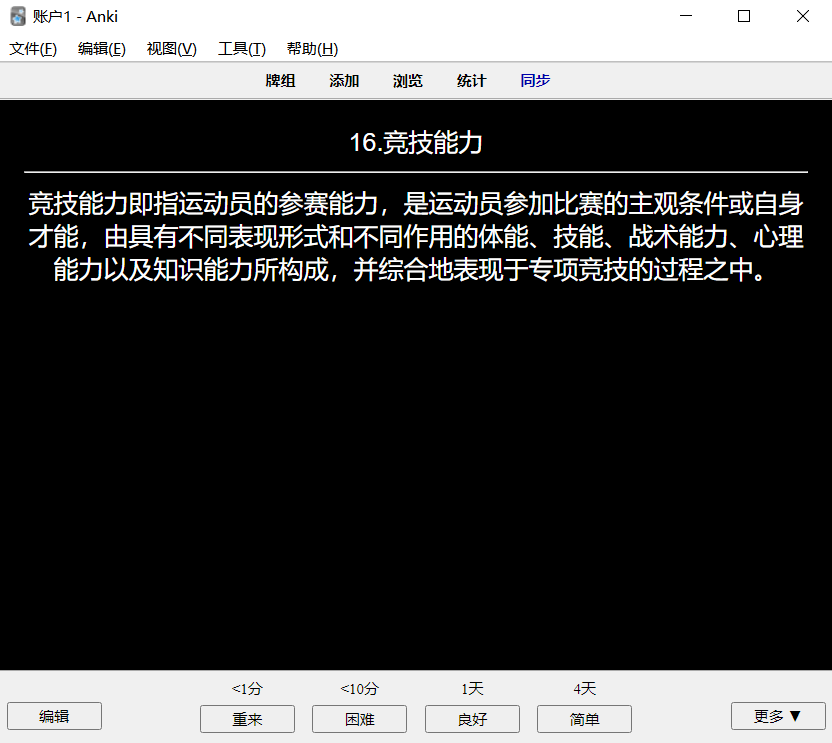Click 同步 to sync collection
Screen dimensions: 832x743
coord(535,81)
